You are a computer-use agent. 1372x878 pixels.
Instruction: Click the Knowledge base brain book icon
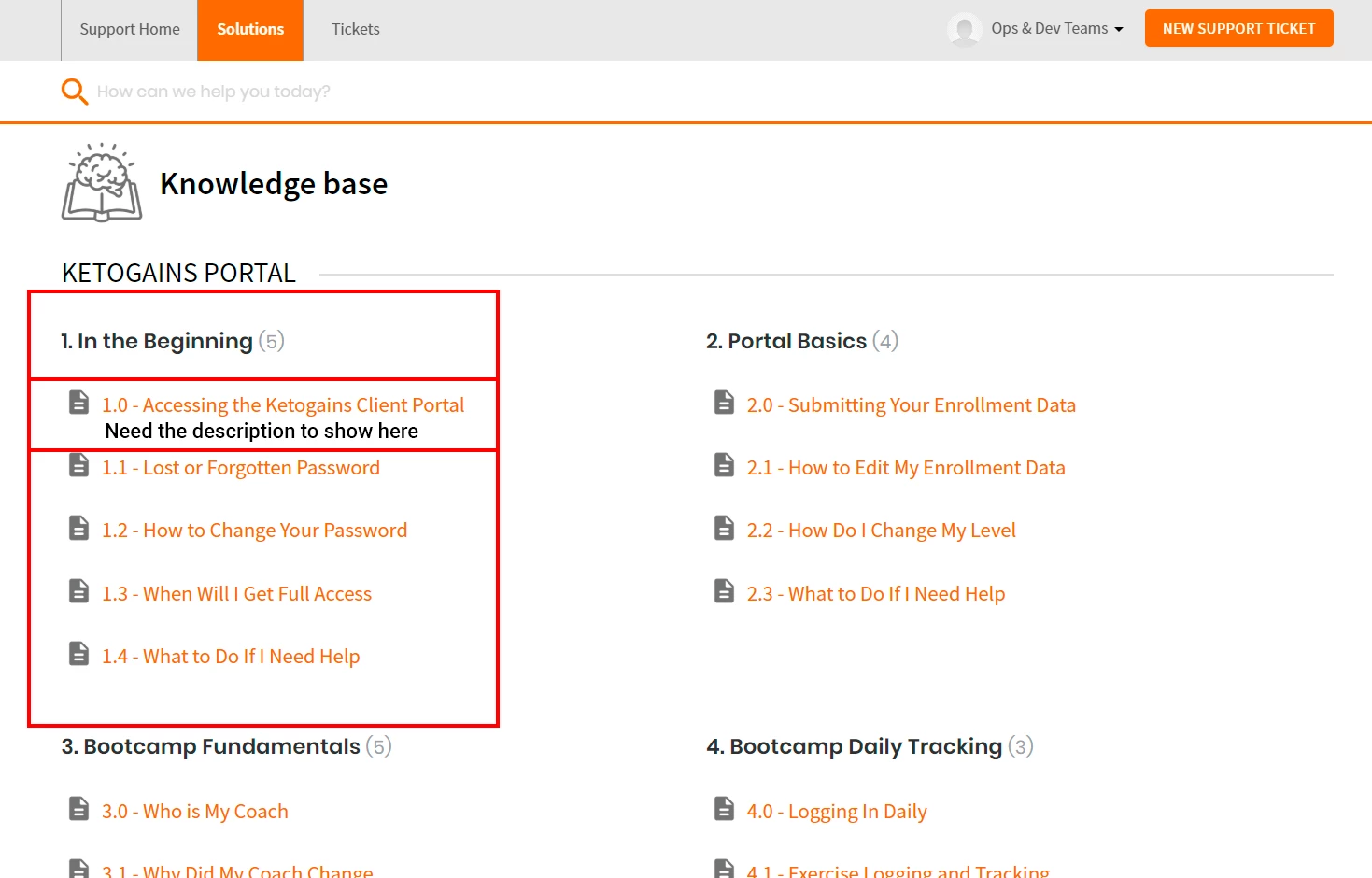click(x=102, y=182)
